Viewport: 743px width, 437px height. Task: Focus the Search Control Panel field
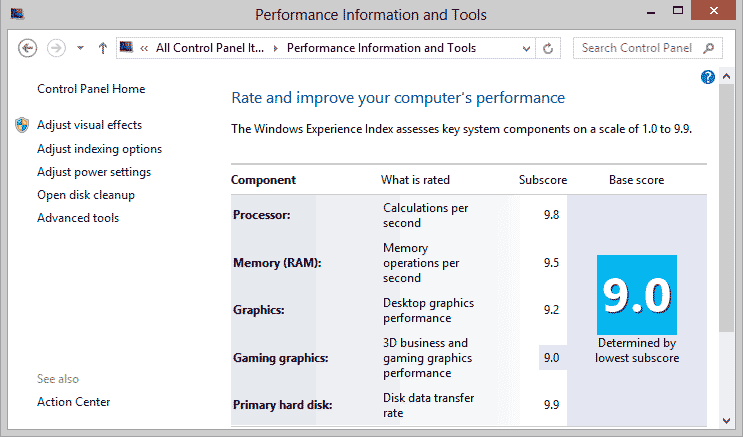pyautogui.click(x=647, y=48)
